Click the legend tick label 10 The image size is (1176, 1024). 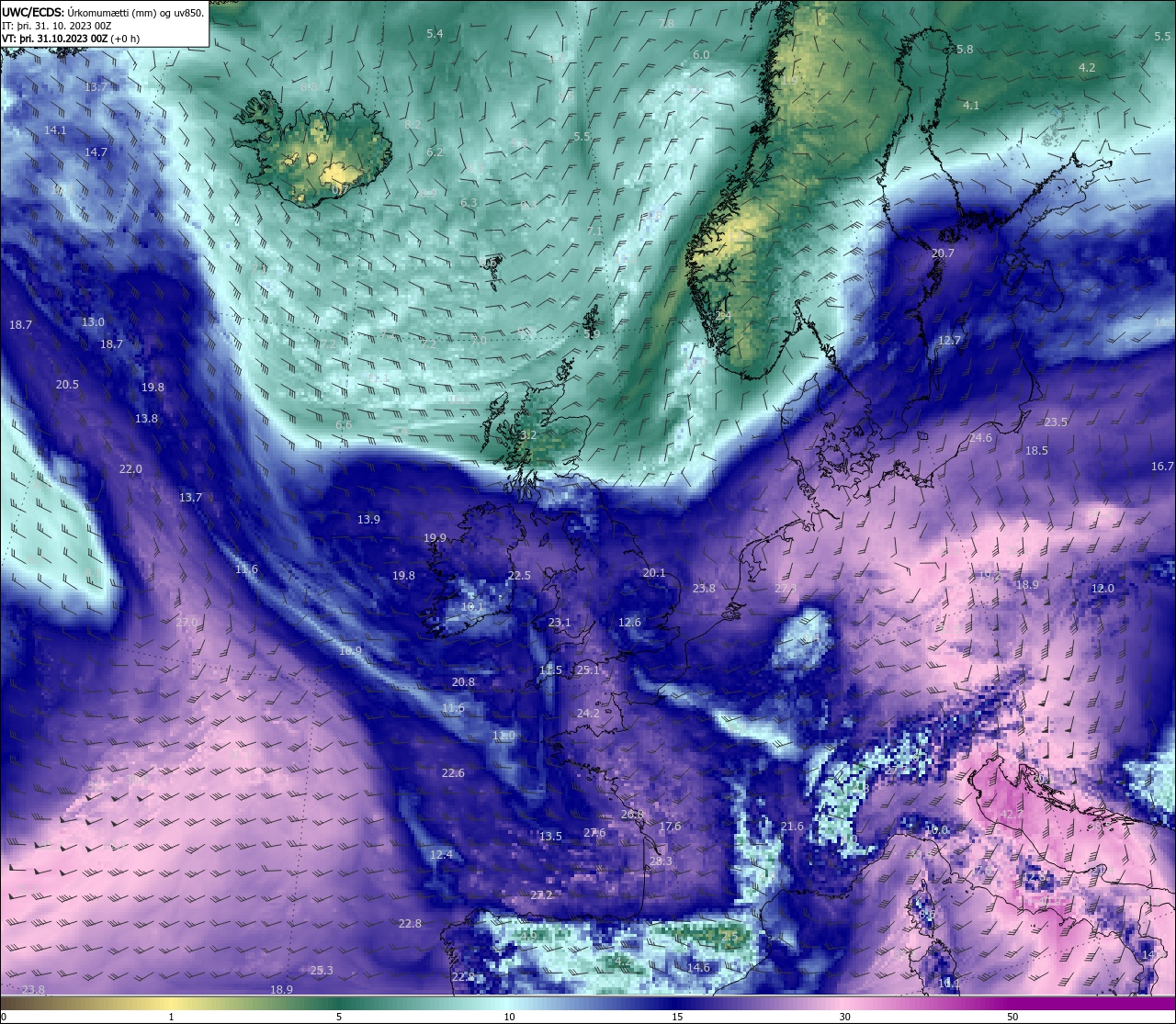click(x=508, y=1017)
